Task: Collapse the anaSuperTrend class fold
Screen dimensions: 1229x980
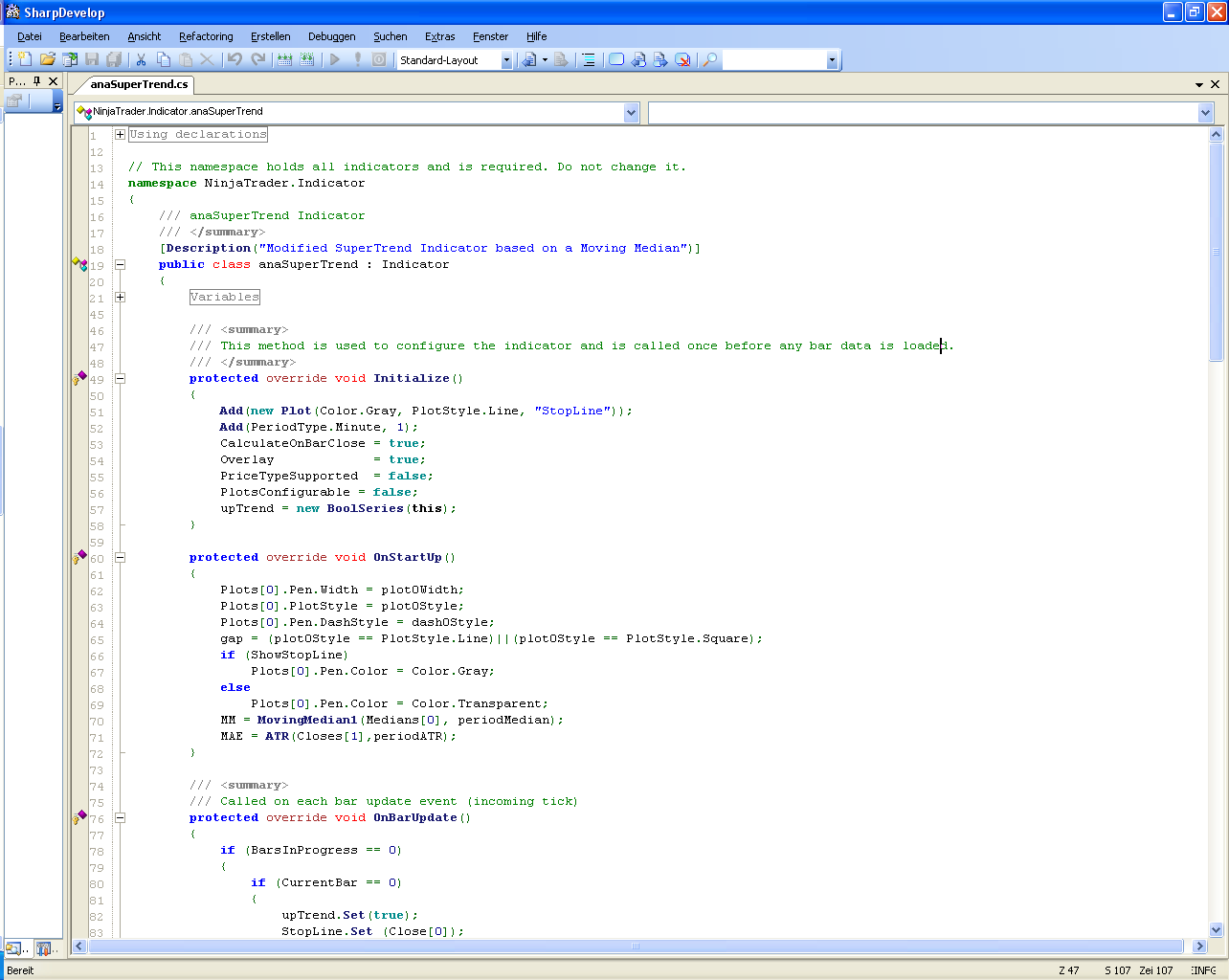Action: click(x=120, y=264)
